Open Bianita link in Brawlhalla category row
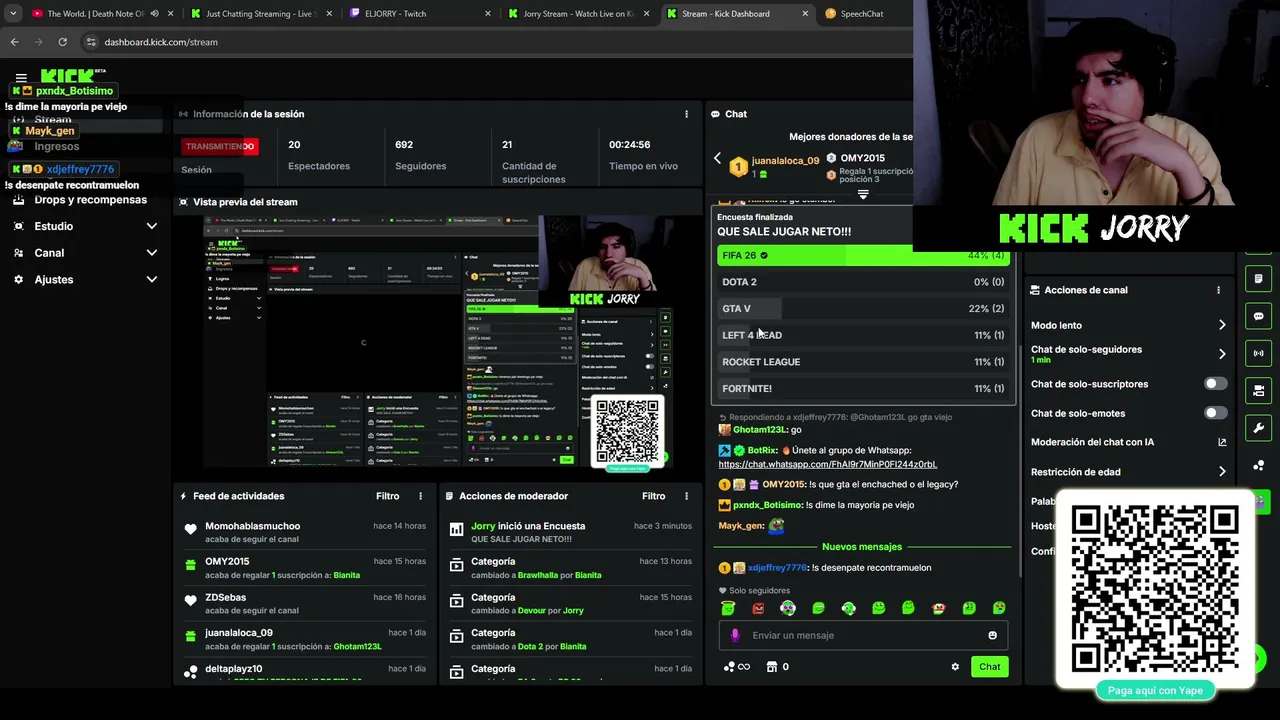 tap(588, 575)
